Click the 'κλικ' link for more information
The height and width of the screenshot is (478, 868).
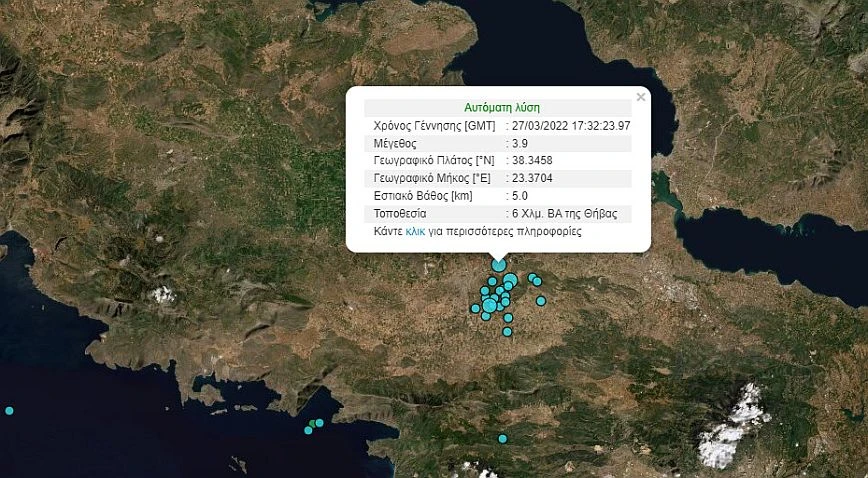416,231
